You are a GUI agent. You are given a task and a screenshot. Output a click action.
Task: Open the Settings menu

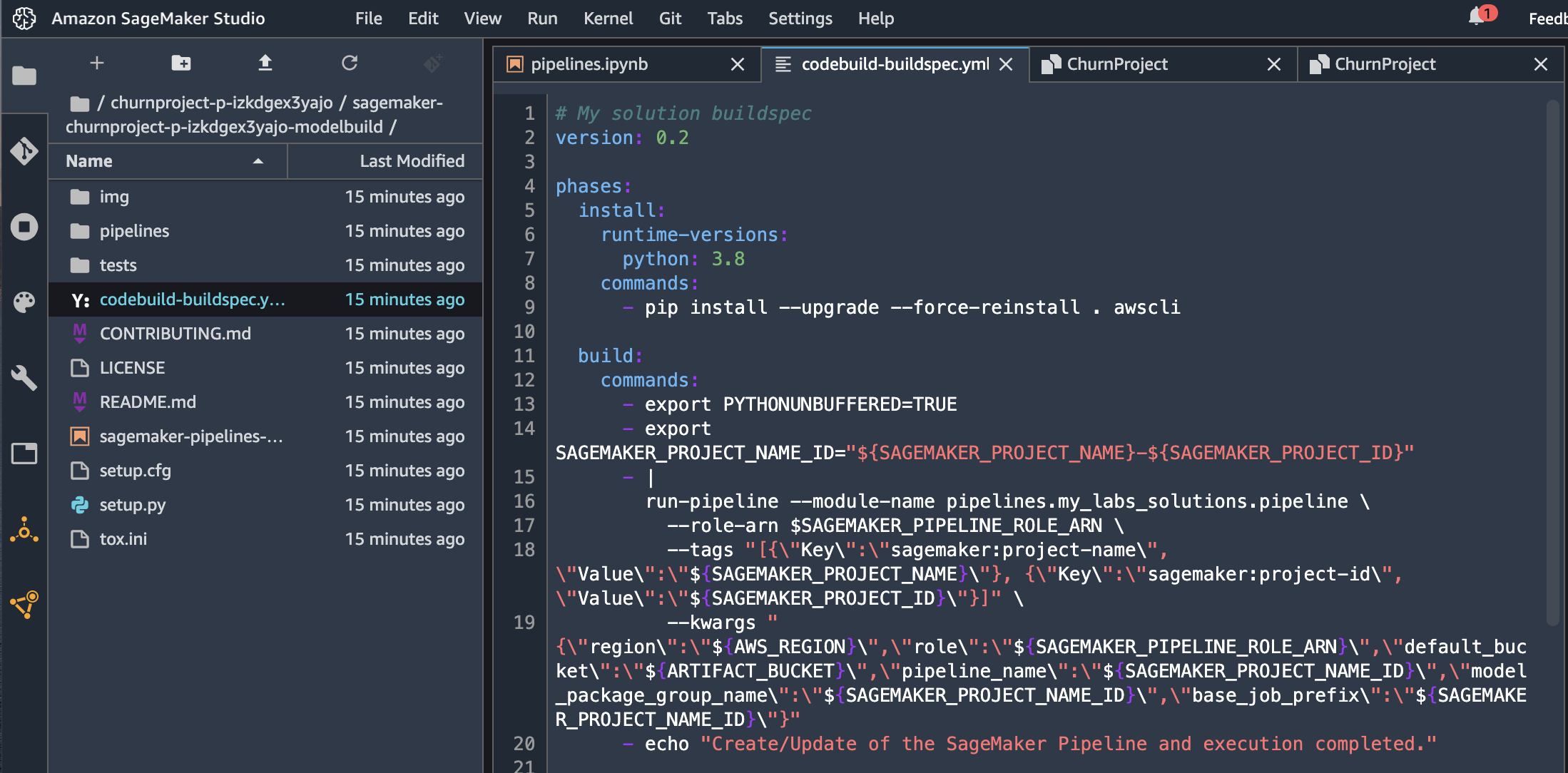[800, 19]
